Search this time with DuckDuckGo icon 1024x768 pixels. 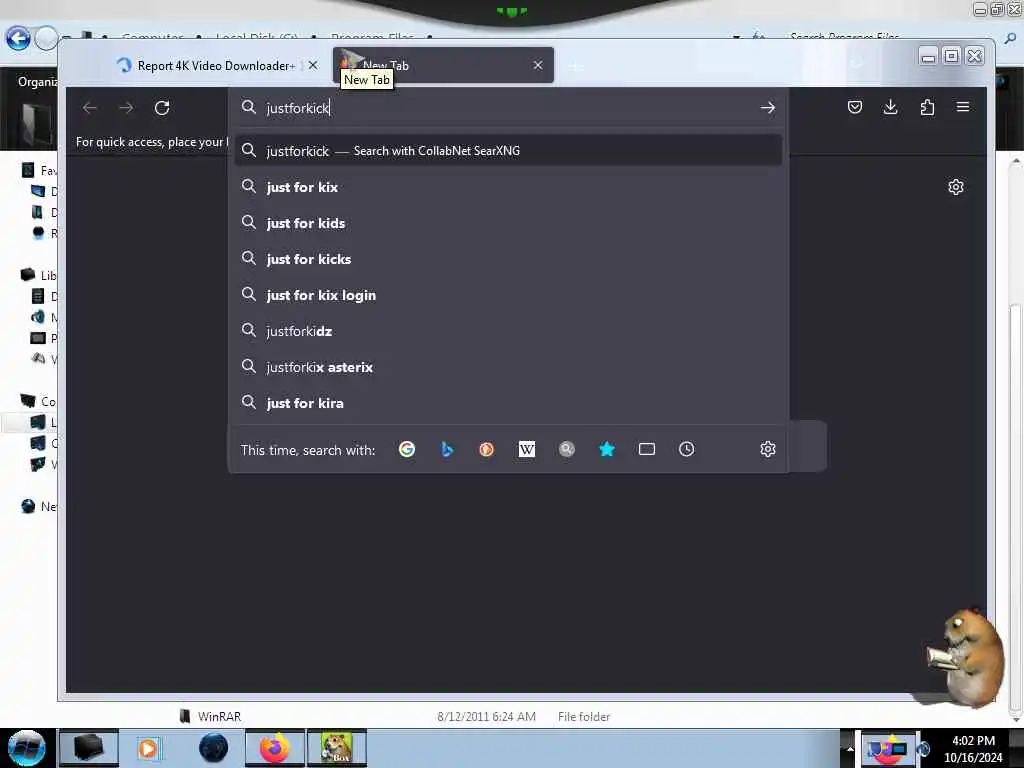487,449
